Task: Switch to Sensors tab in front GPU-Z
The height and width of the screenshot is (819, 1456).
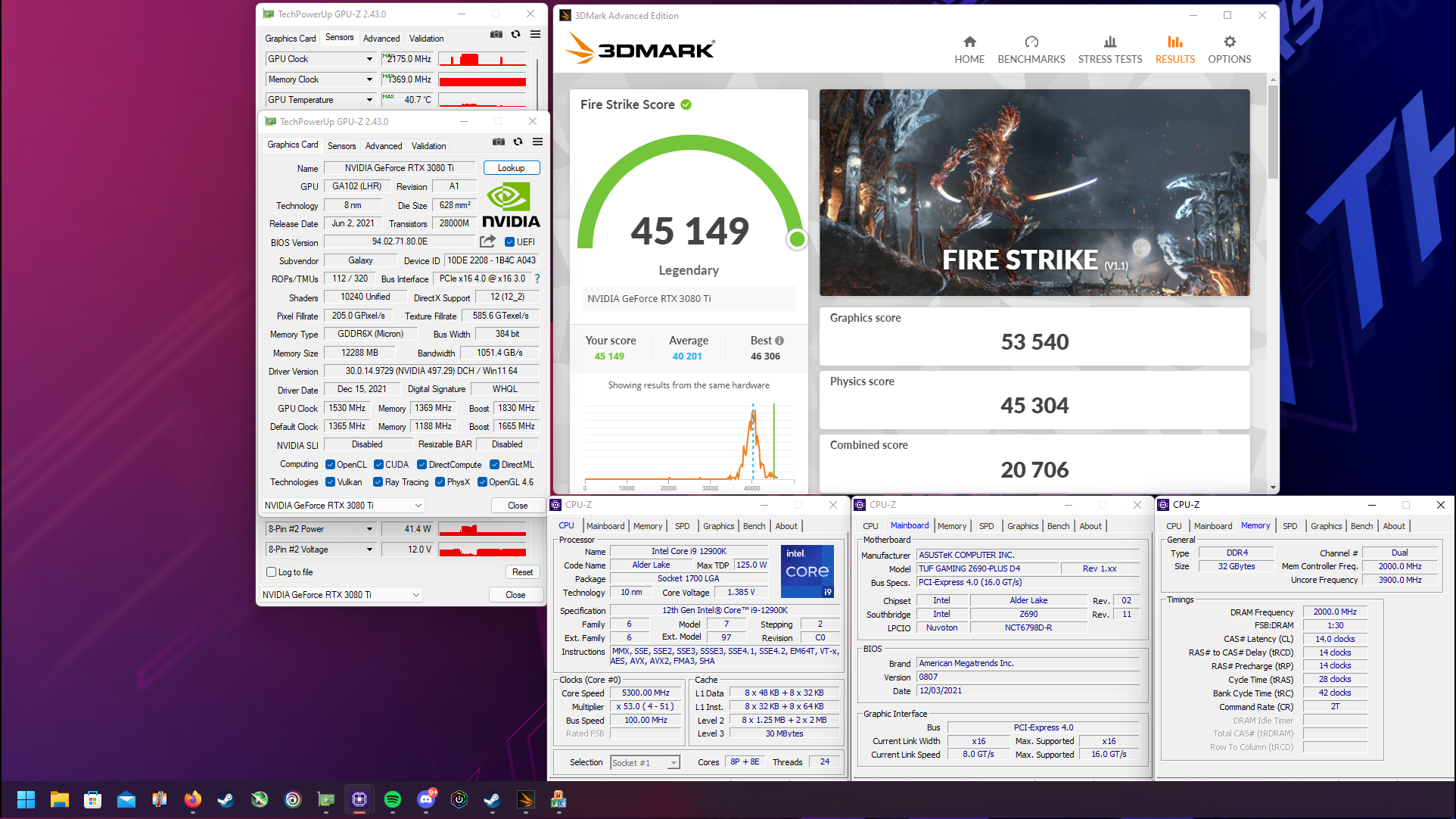Action: click(341, 145)
